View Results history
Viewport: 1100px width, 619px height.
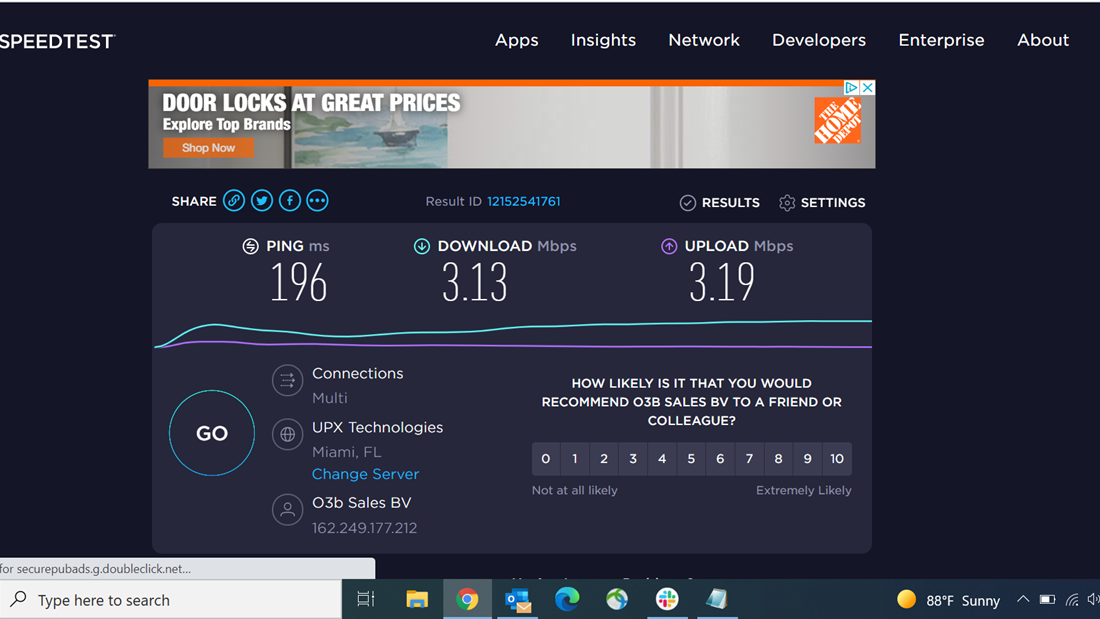[720, 203]
